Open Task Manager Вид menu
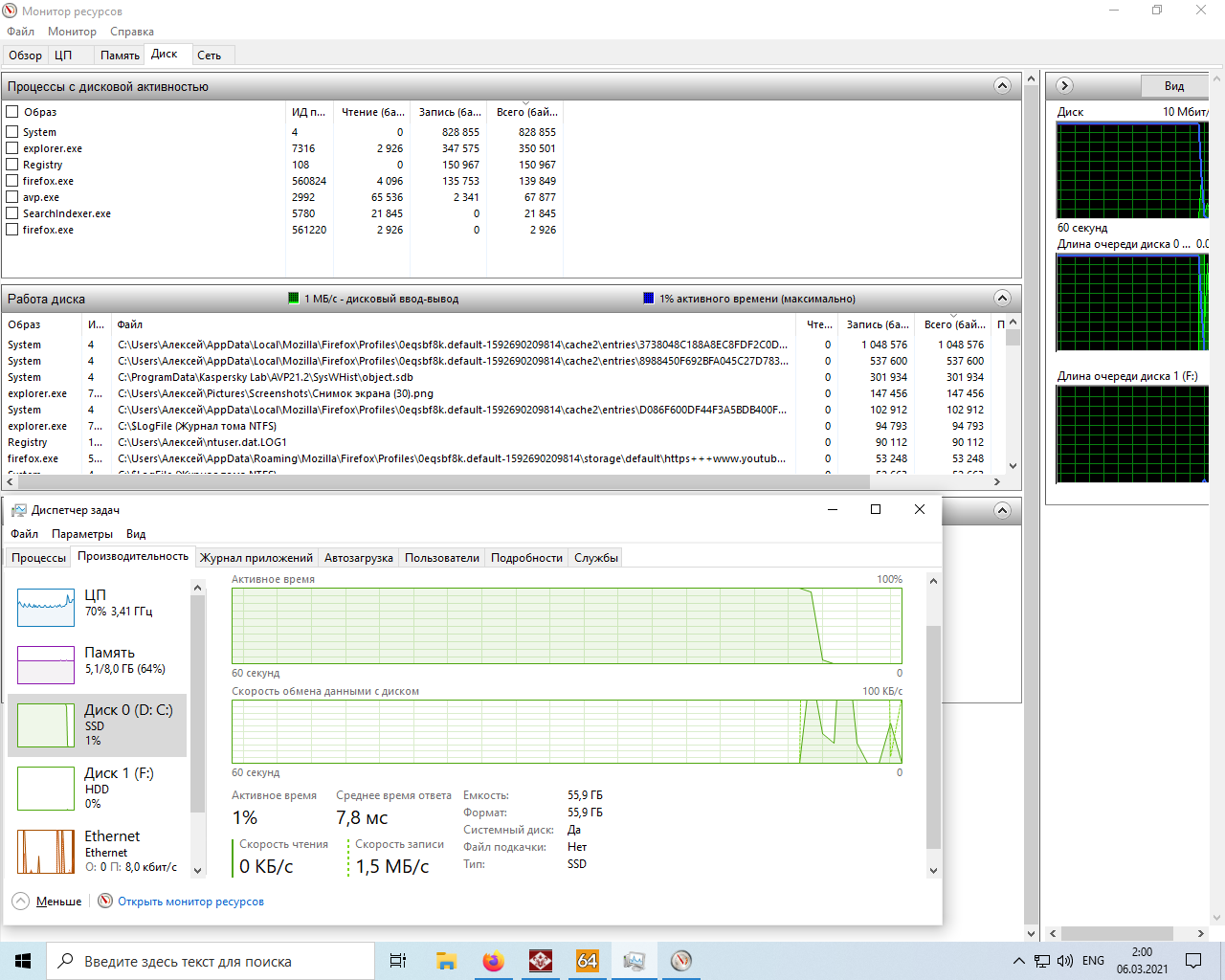The height and width of the screenshot is (980, 1225). click(136, 534)
